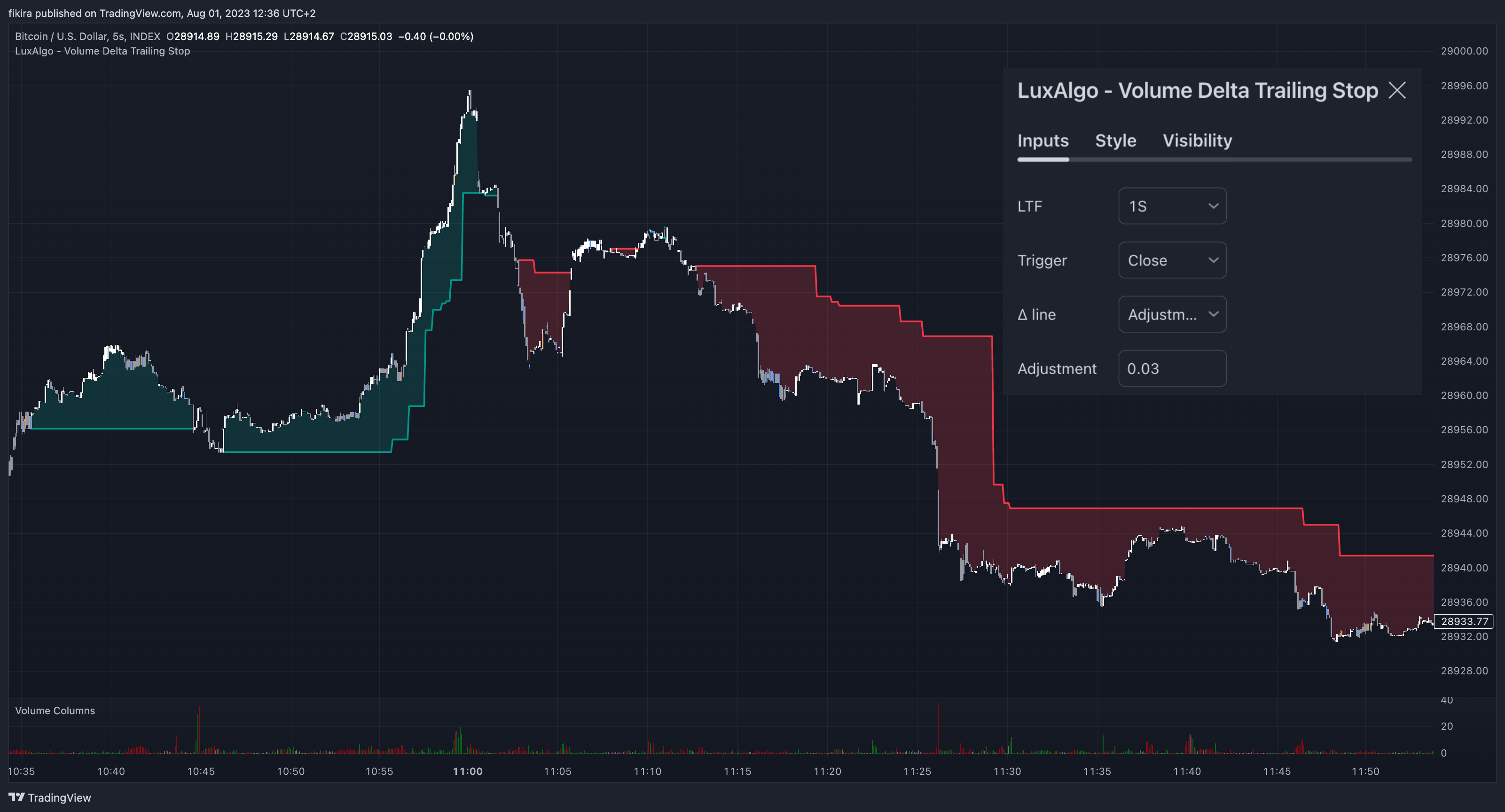Switch to the Inputs tab
This screenshot has height=812, width=1505.
pyautogui.click(x=1043, y=141)
